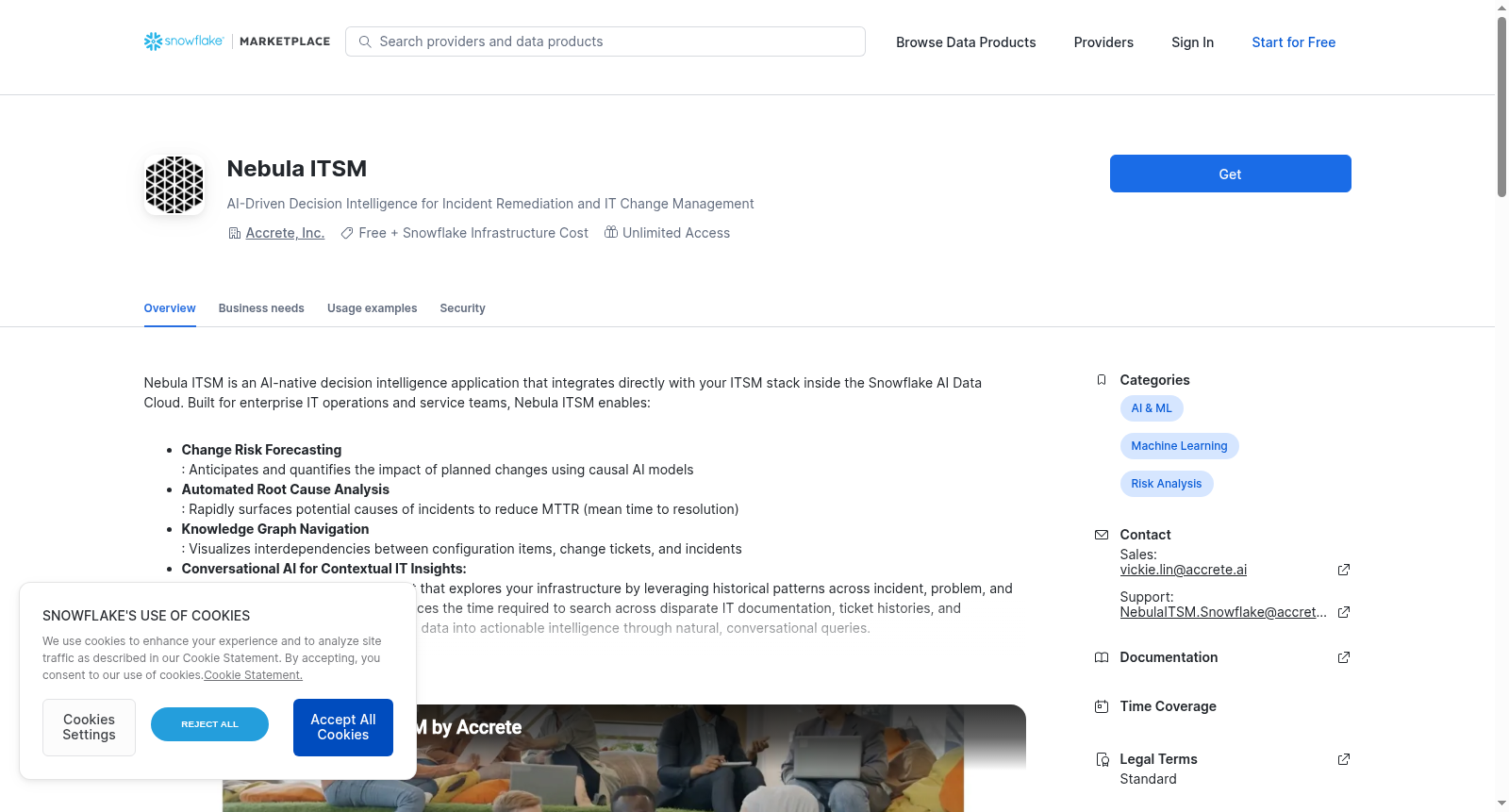1509x812 pixels.
Task: Open the Providers menu item
Action: 1103,42
